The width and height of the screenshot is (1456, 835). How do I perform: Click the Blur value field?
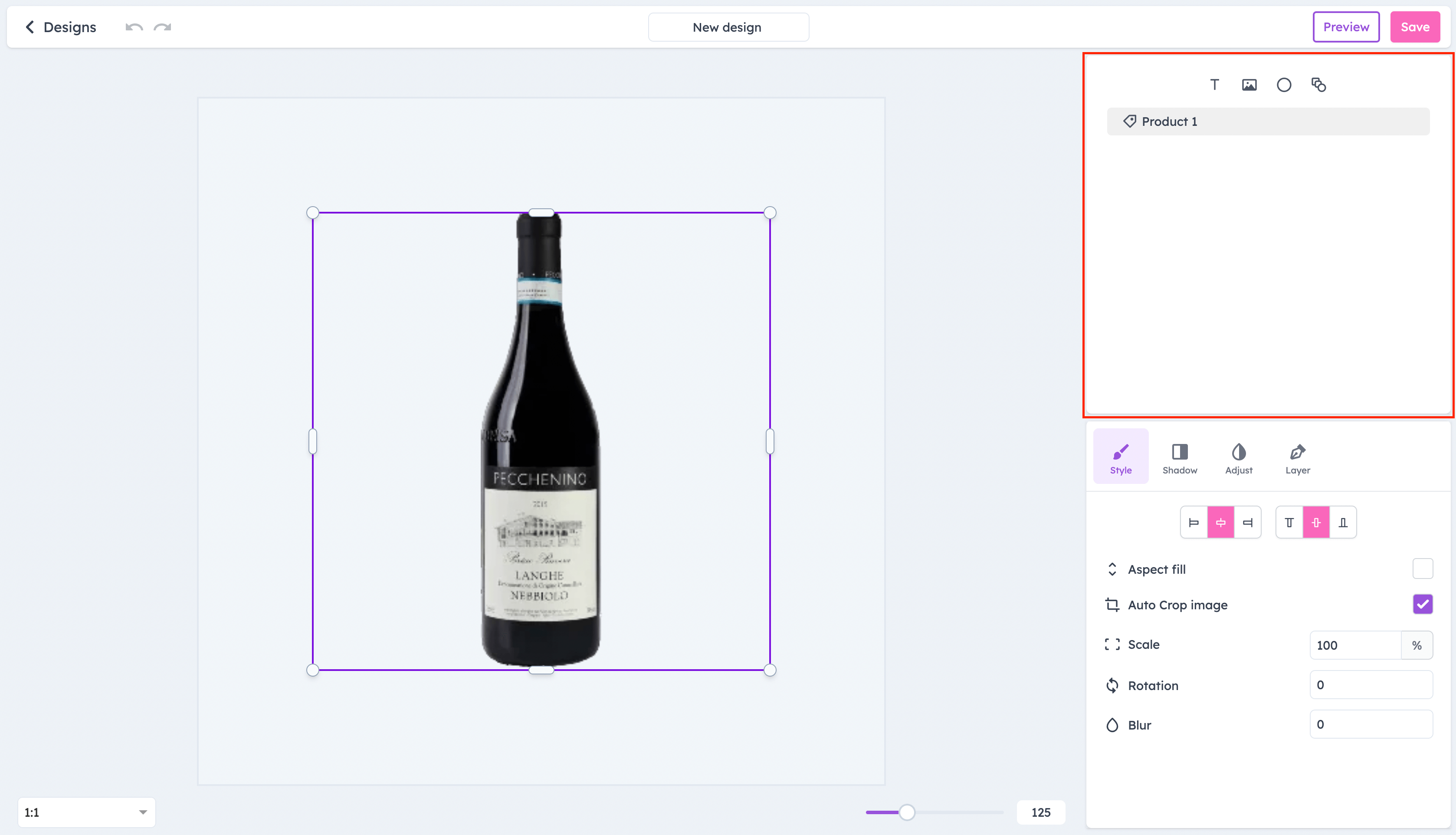1371,724
